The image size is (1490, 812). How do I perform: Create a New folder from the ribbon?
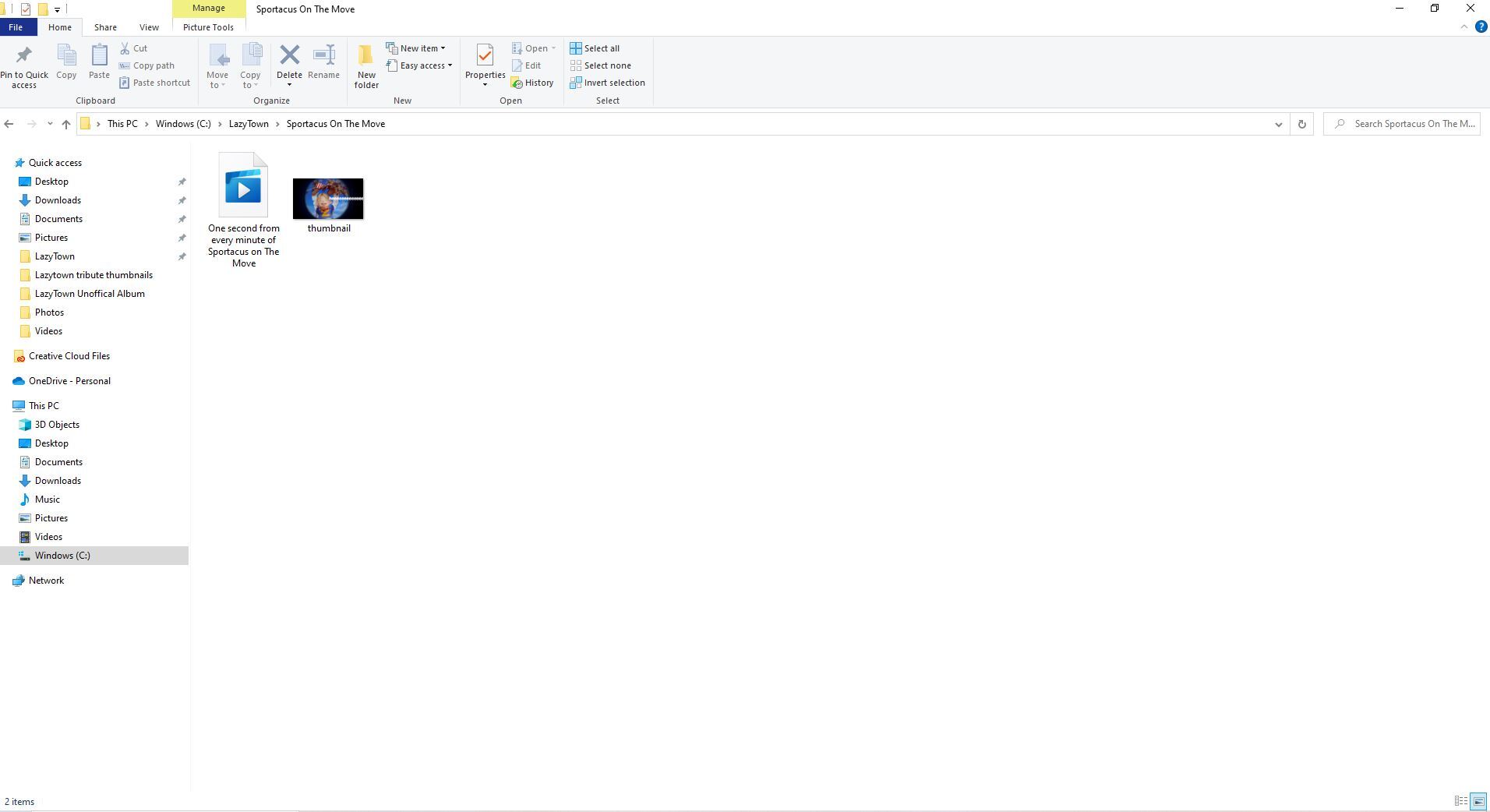(x=366, y=65)
